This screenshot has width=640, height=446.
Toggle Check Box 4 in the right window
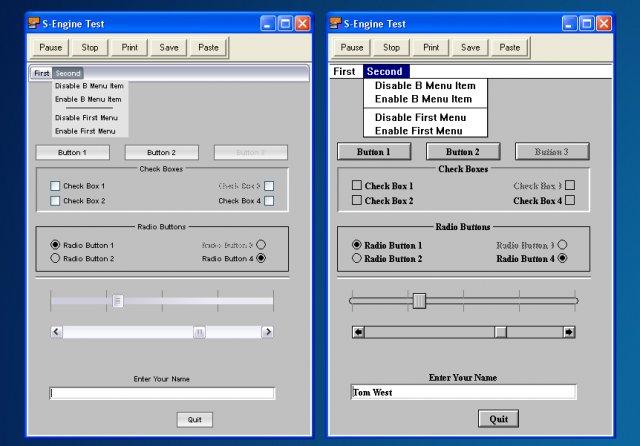570,200
